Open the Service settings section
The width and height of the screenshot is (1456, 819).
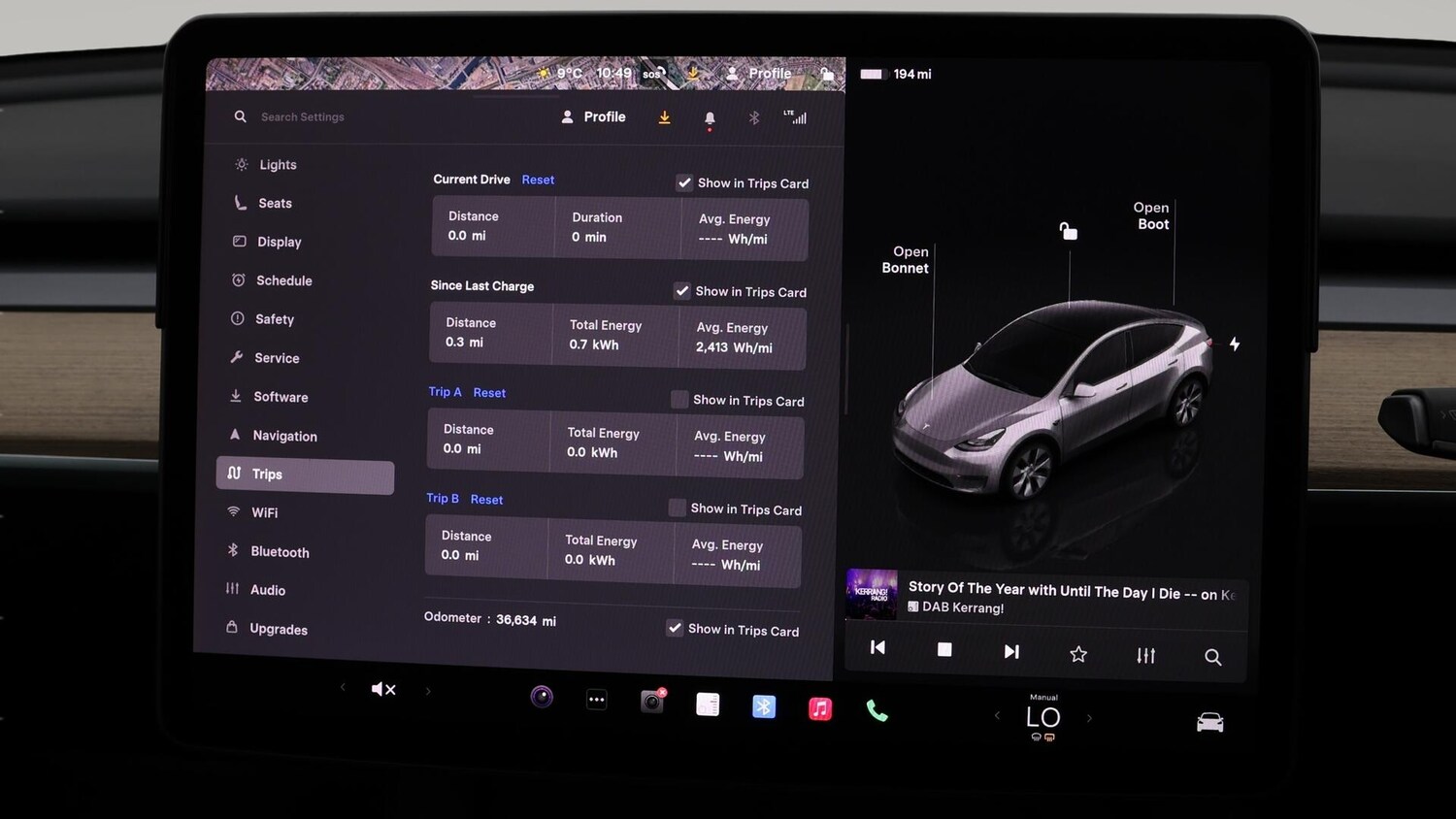(276, 358)
